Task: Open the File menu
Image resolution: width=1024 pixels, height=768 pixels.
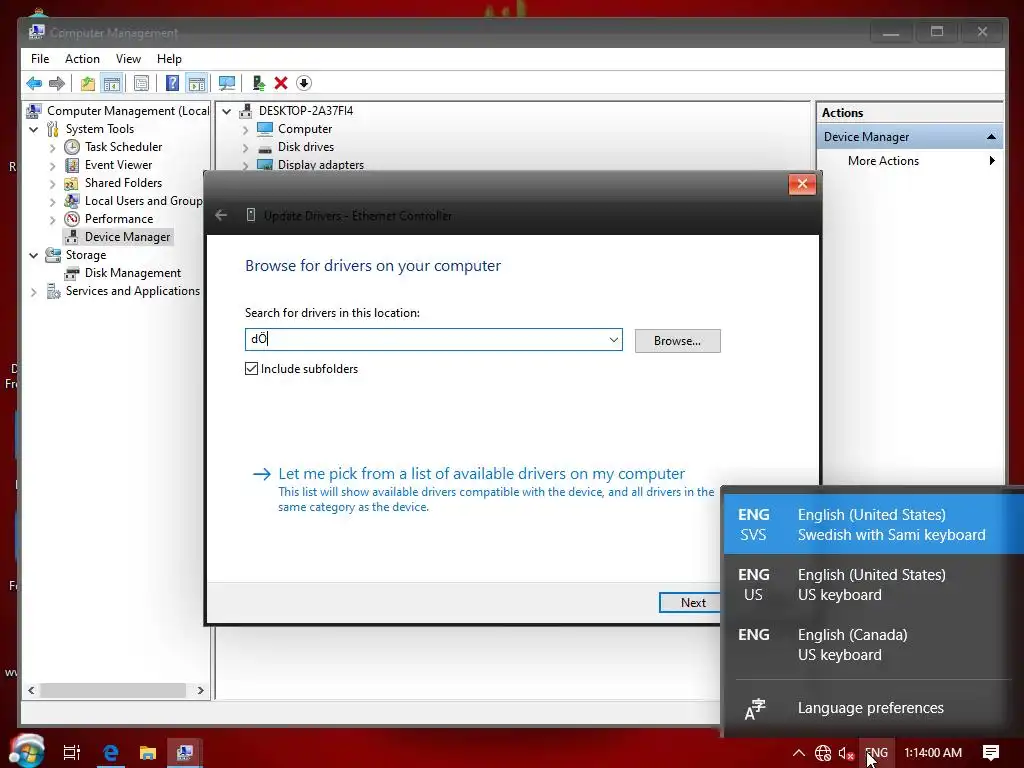Action: tap(40, 59)
